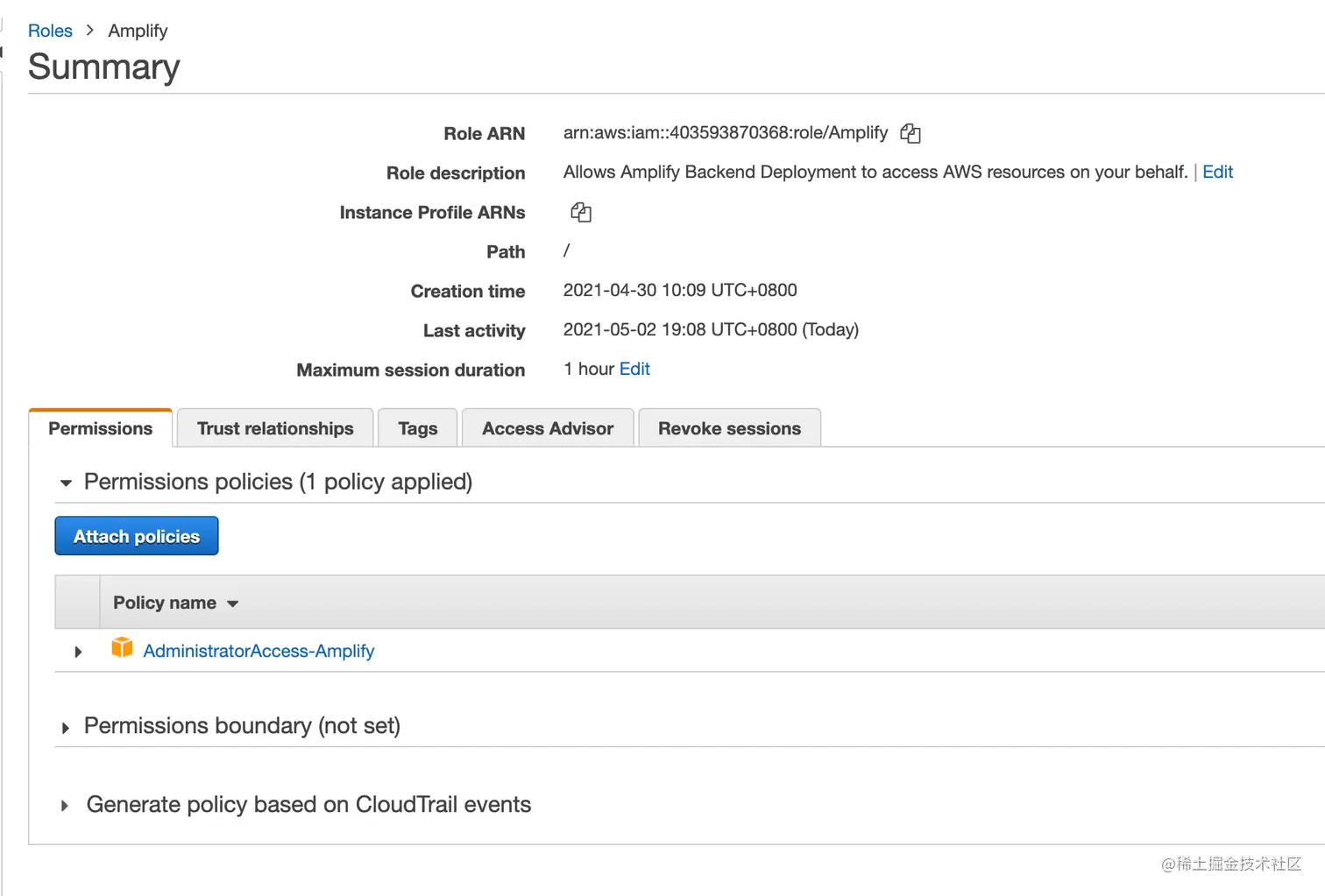Edit the maximum session duration
Image resolution: width=1325 pixels, height=896 pixels.
pos(634,369)
